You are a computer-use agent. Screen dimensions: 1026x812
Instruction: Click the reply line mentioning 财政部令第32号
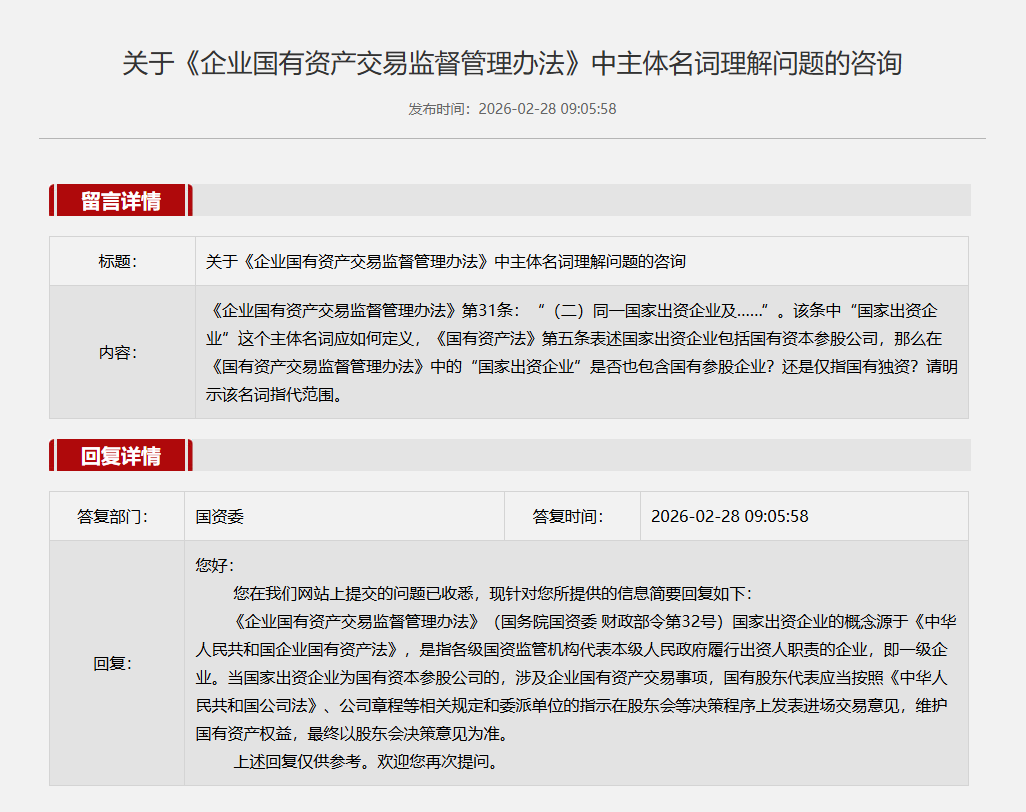(x=594, y=621)
